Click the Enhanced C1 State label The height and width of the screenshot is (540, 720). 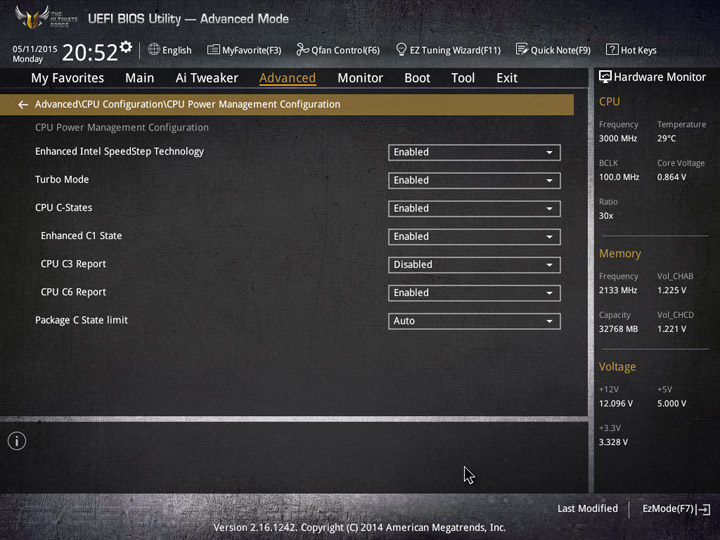[x=81, y=236]
